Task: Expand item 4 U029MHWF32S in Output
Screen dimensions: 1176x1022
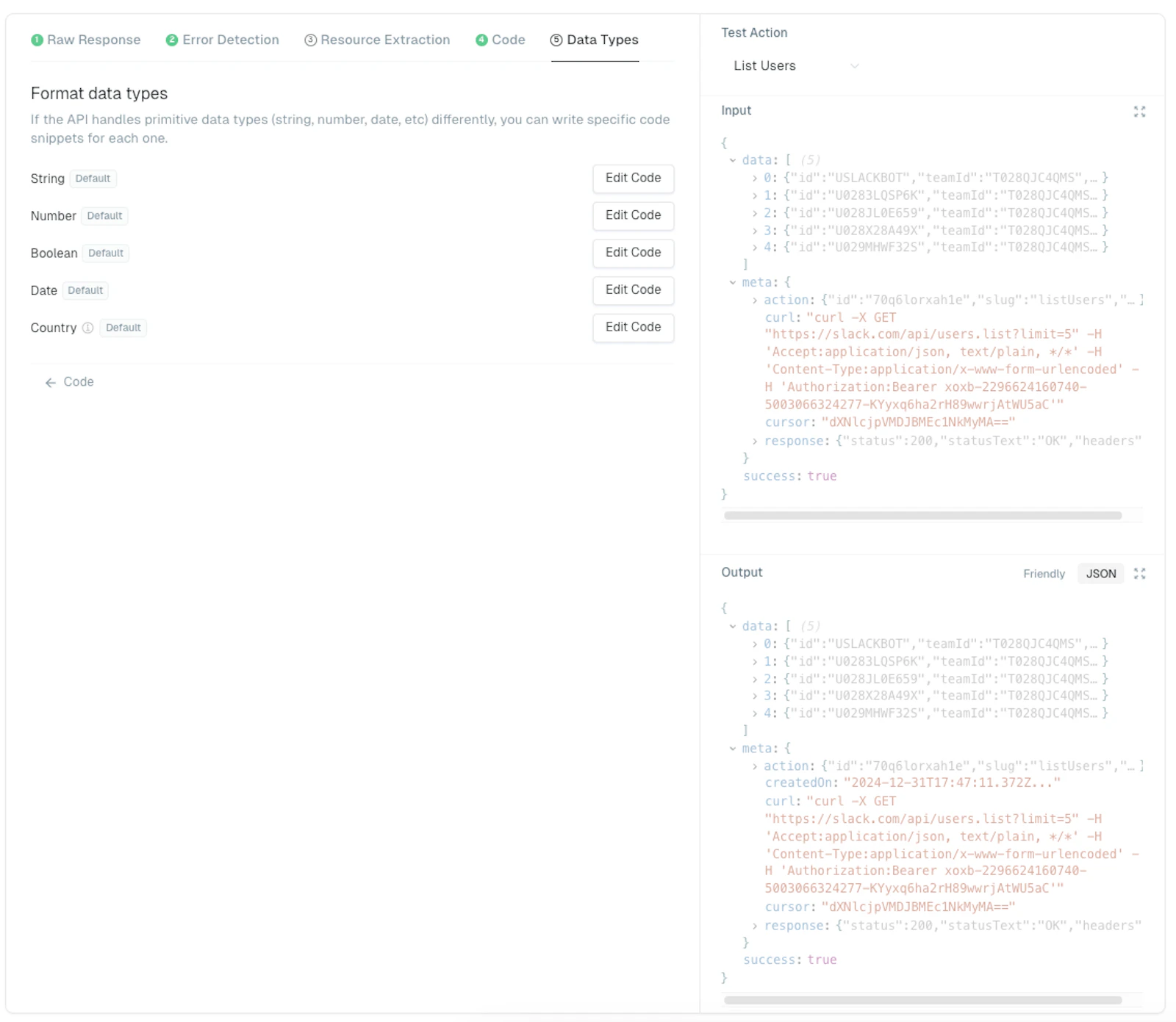Action: tap(755, 713)
